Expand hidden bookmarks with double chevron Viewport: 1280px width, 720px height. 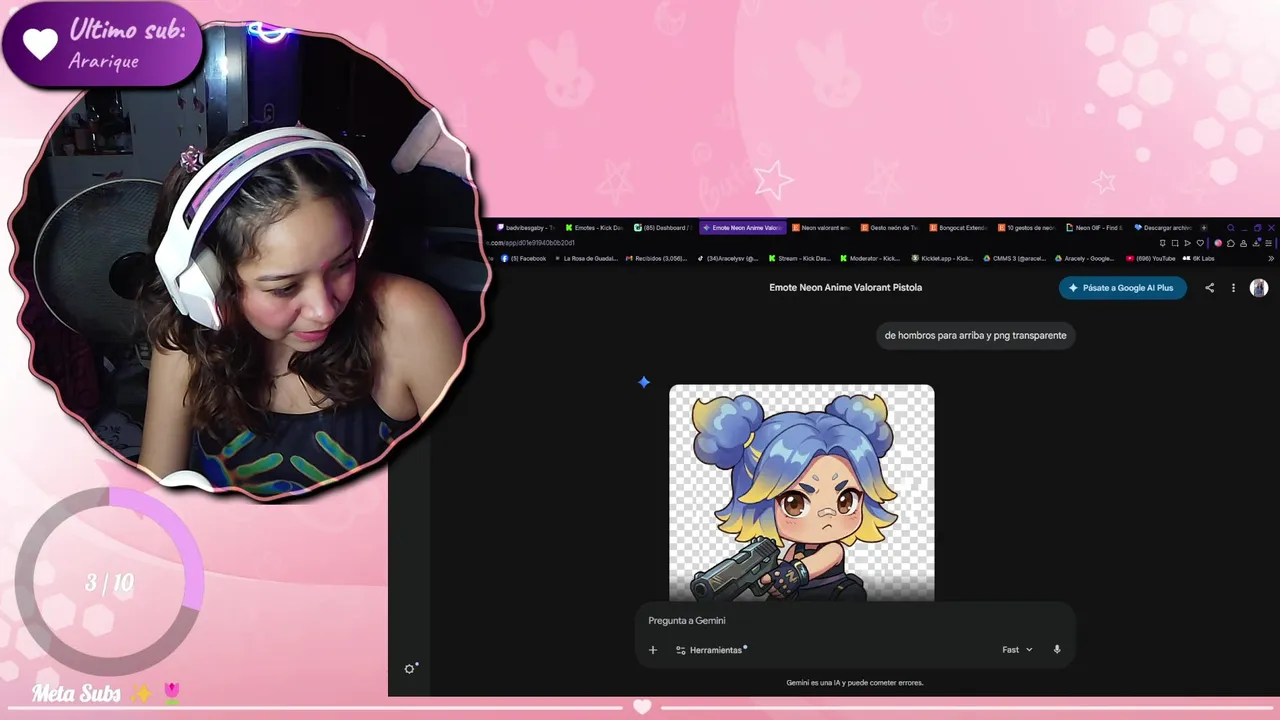[1271, 259]
